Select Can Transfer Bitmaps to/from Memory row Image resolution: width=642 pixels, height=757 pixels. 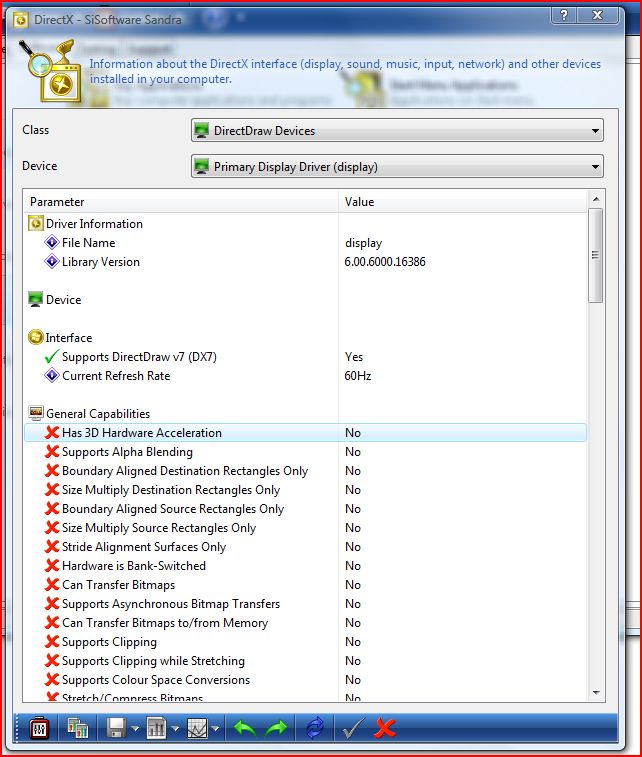pyautogui.click(x=306, y=623)
